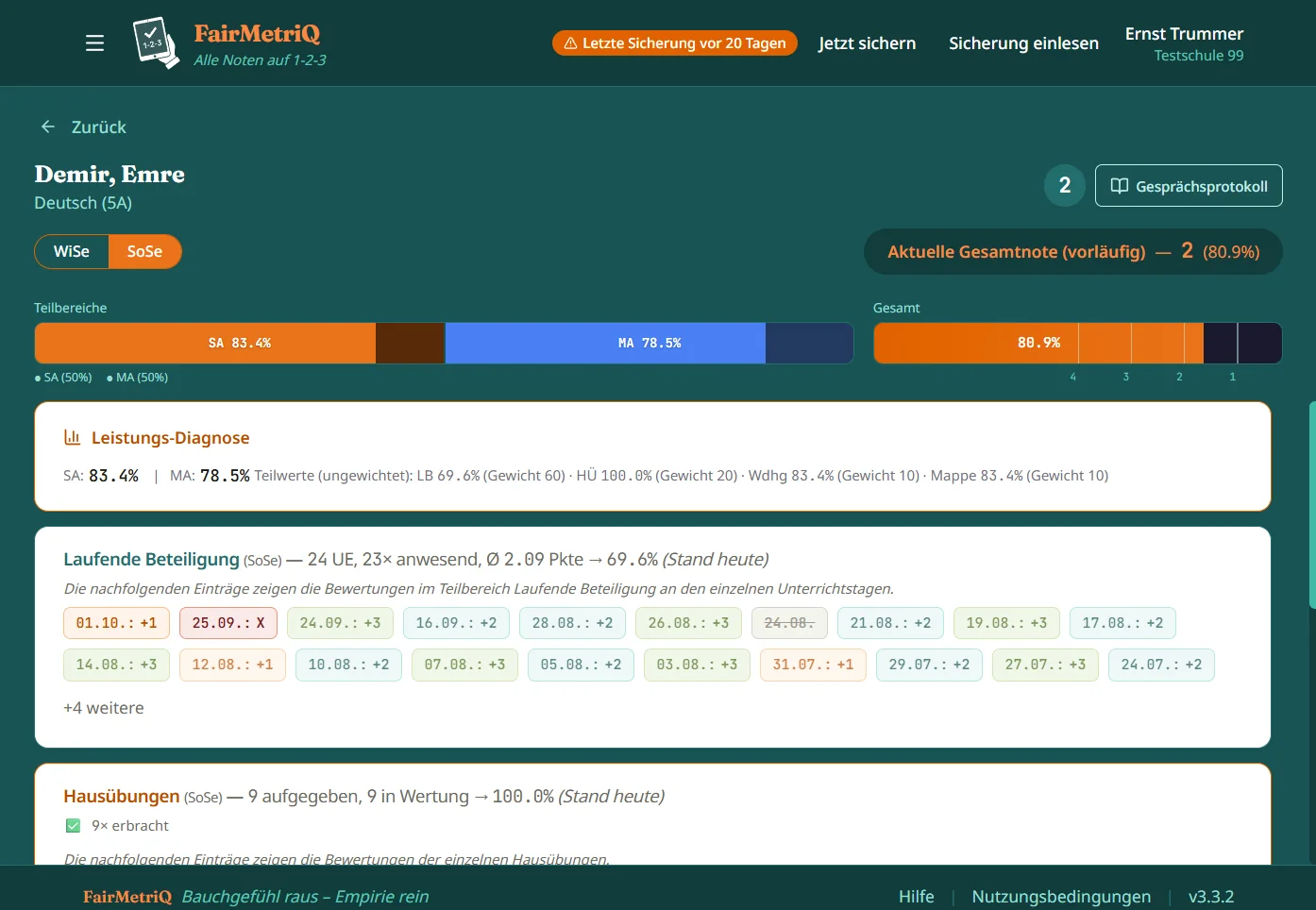This screenshot has height=910, width=1316.
Task: Select the 25.09.: X absence chip
Action: (x=228, y=623)
